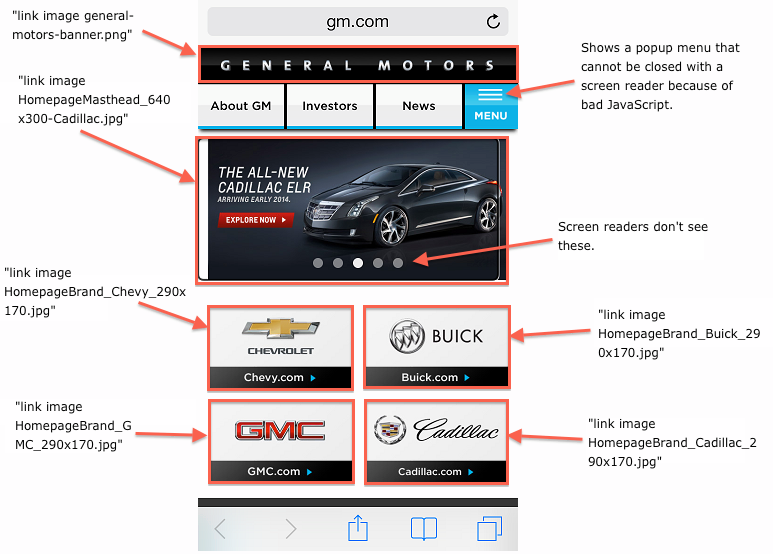Open the Investors tab

coord(330,106)
